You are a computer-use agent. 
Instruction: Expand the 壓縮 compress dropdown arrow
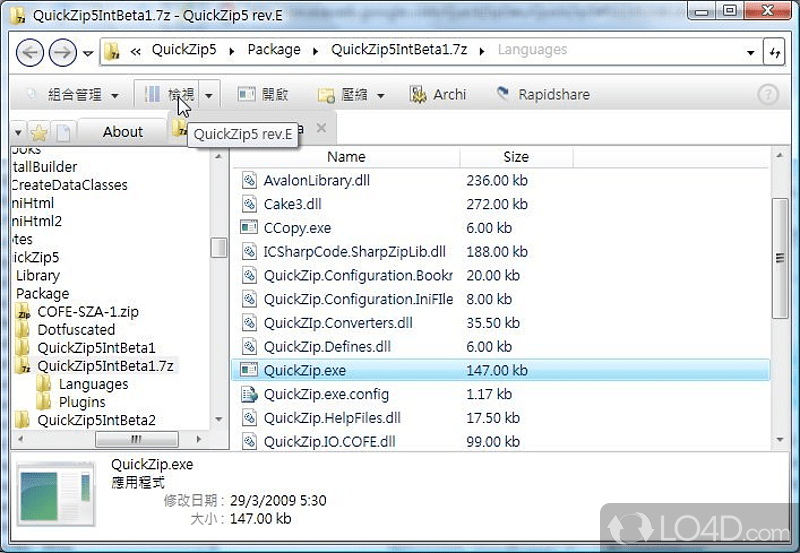click(x=381, y=95)
